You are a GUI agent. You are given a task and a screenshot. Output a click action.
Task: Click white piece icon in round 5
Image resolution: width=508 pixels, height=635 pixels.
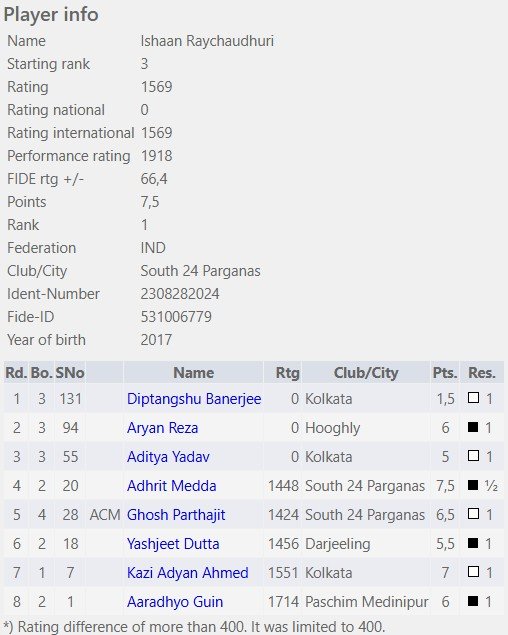[x=473, y=514]
